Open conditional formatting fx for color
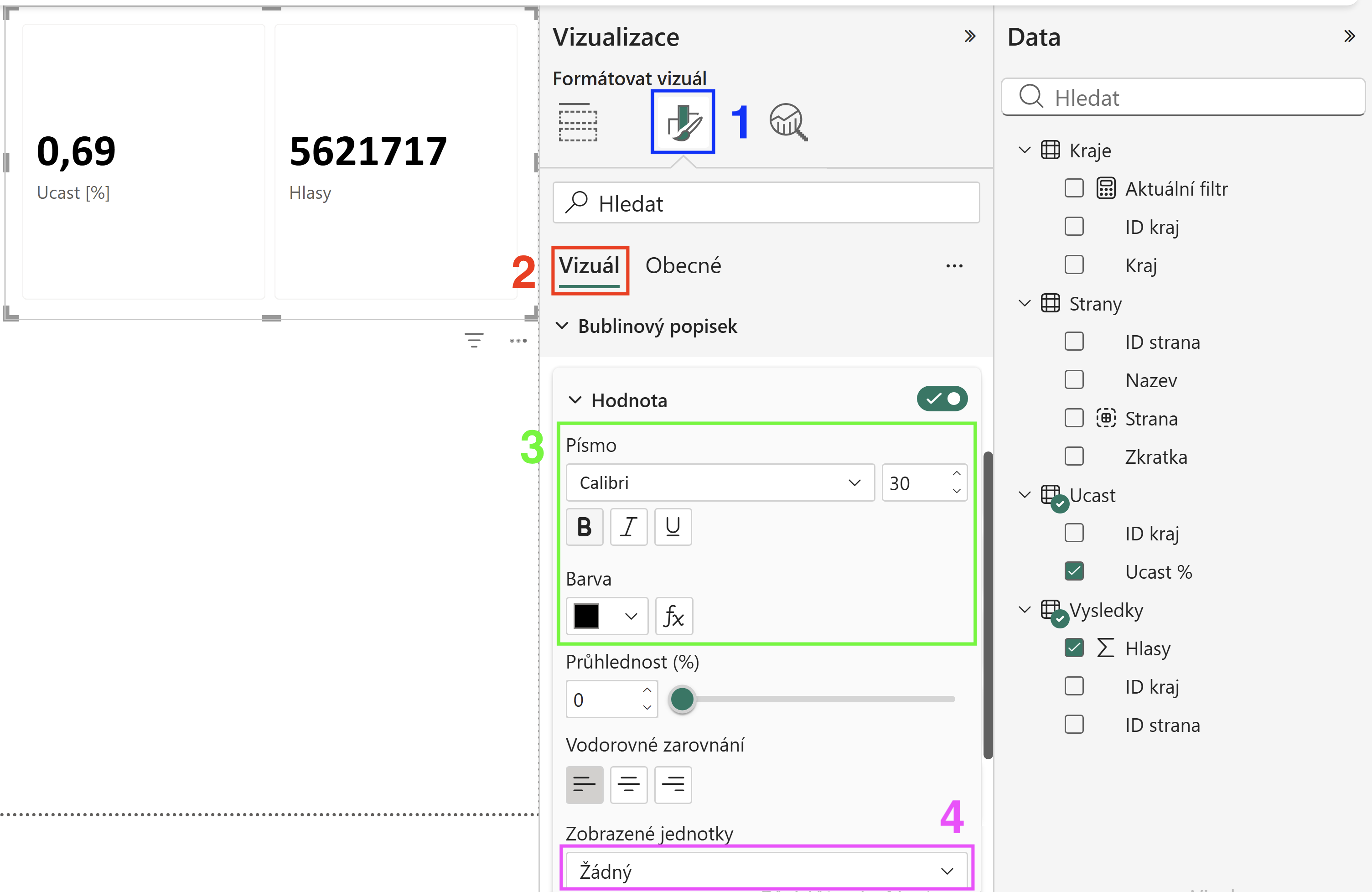The image size is (1372, 892). (674, 617)
